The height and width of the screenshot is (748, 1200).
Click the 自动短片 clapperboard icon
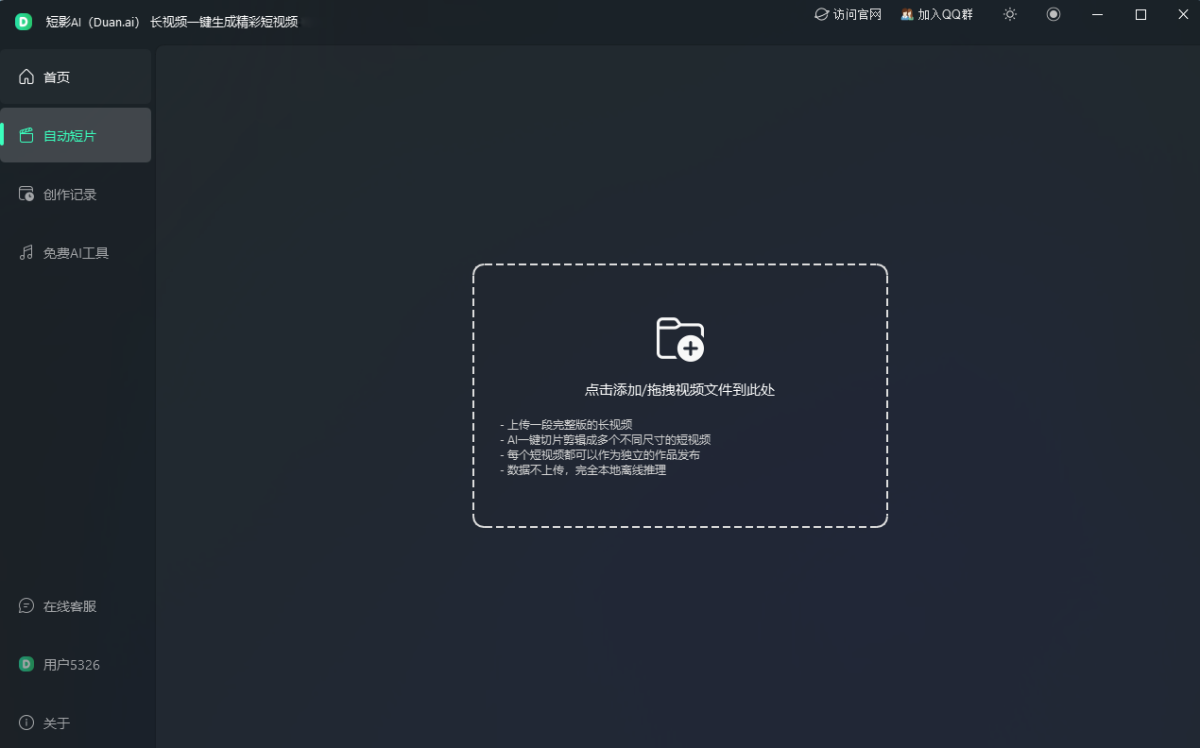(26, 136)
